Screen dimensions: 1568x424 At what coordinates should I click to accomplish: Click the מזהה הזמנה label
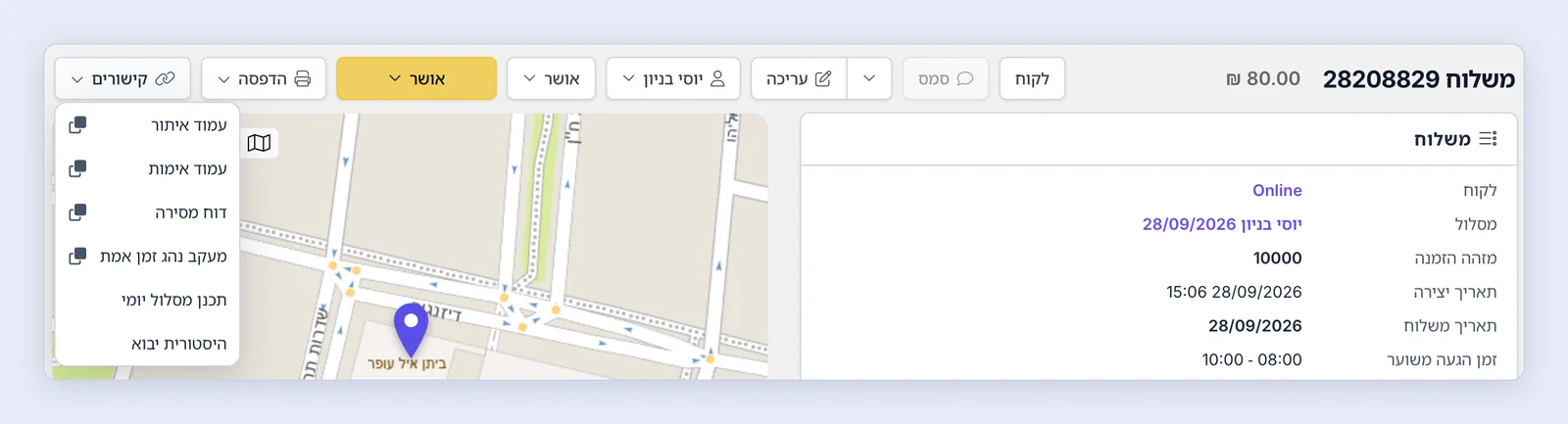[1455, 259]
